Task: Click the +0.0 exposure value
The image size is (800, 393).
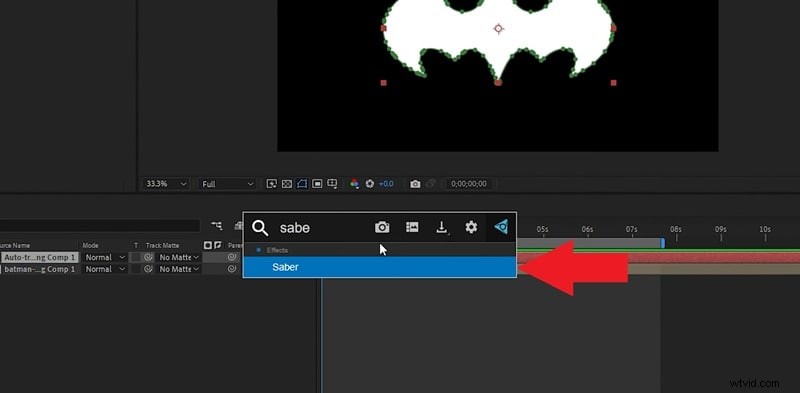Action: pyautogui.click(x=386, y=184)
